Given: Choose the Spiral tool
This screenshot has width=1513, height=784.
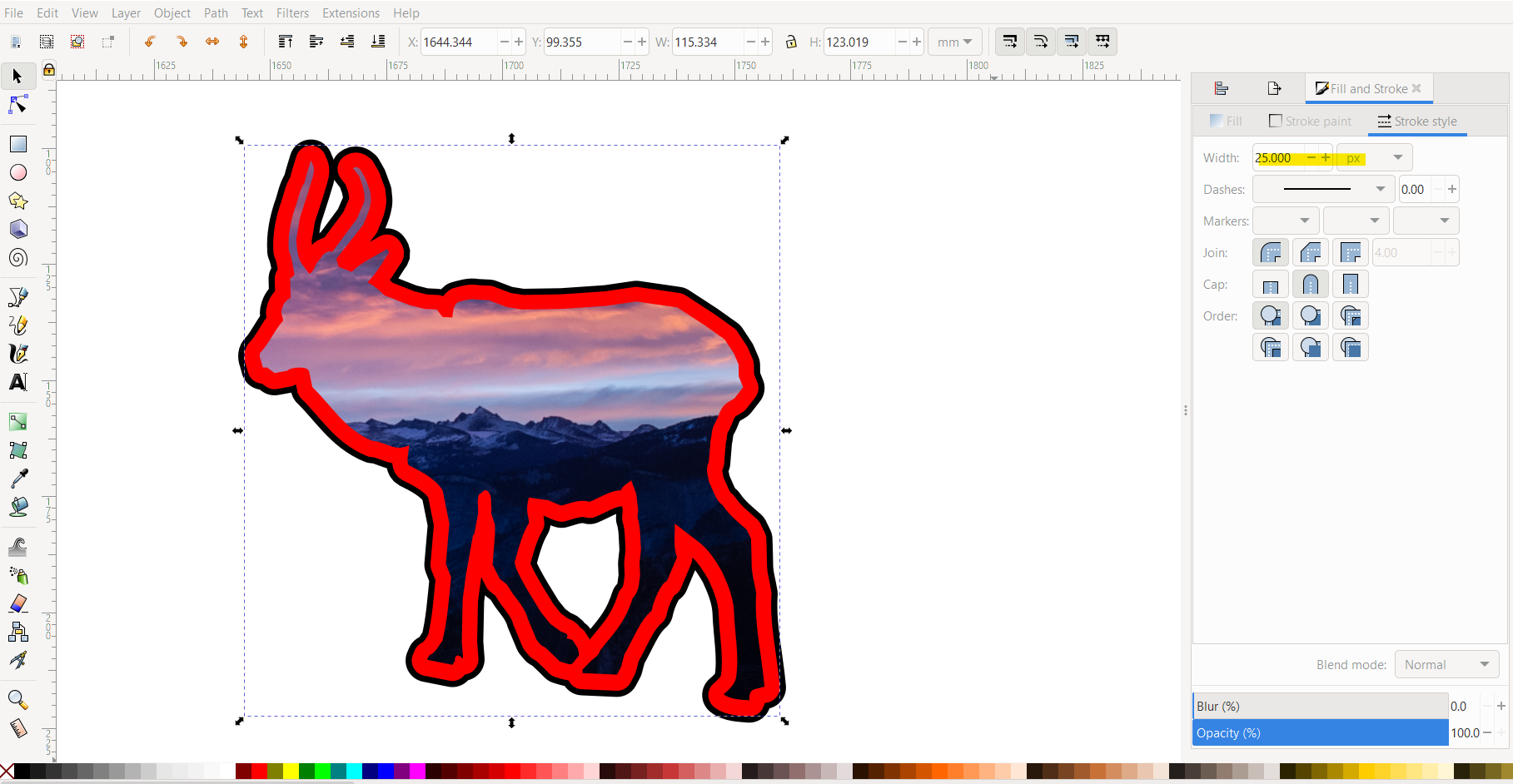Looking at the screenshot, I should click(x=17, y=257).
